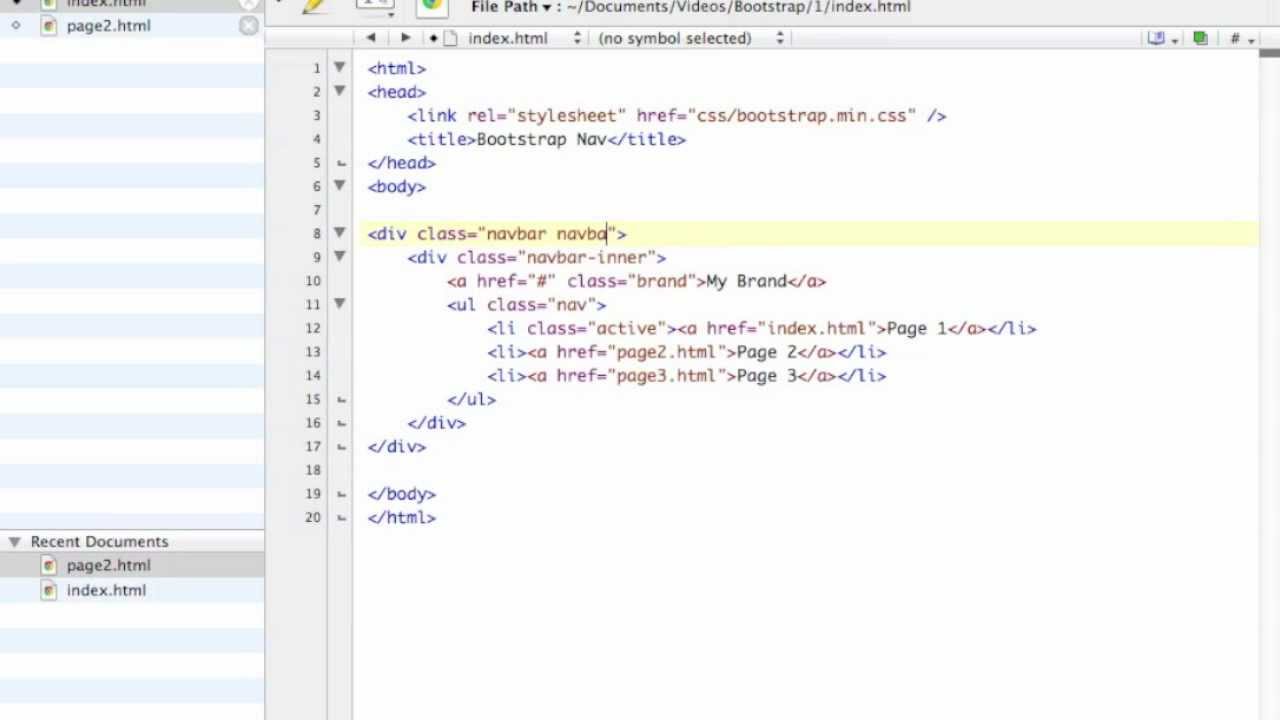Close page2.html from the documents list

pyautogui.click(x=249, y=26)
